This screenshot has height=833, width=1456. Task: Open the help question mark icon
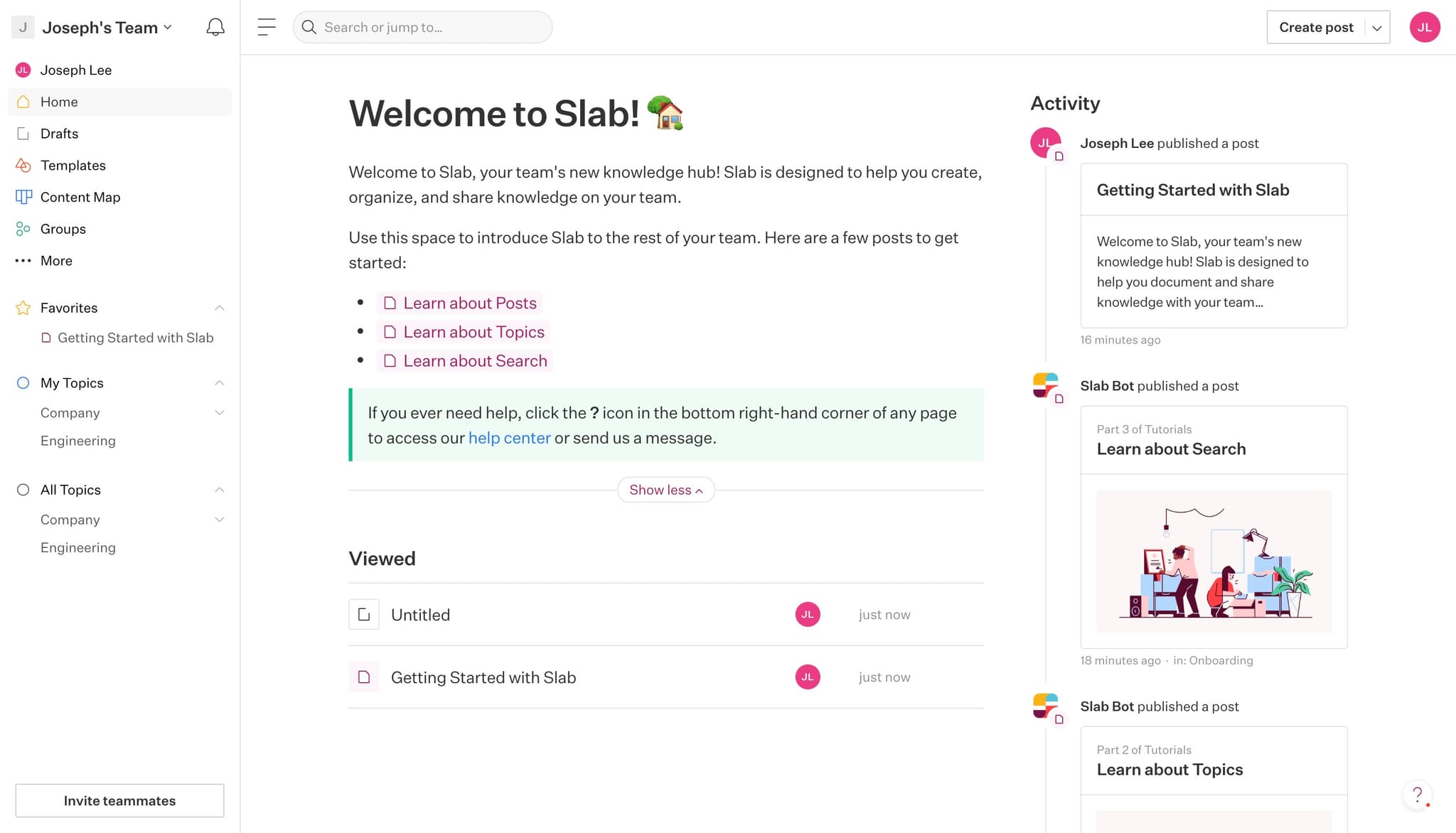[1417, 795]
